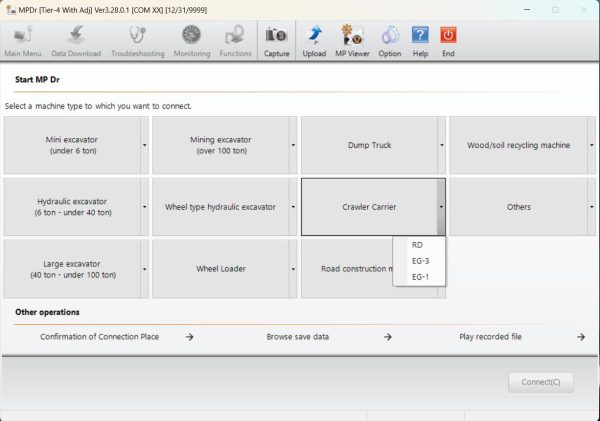Expand the Hydraulic excavator dropdown arrow
600x421 pixels.
tap(144, 207)
